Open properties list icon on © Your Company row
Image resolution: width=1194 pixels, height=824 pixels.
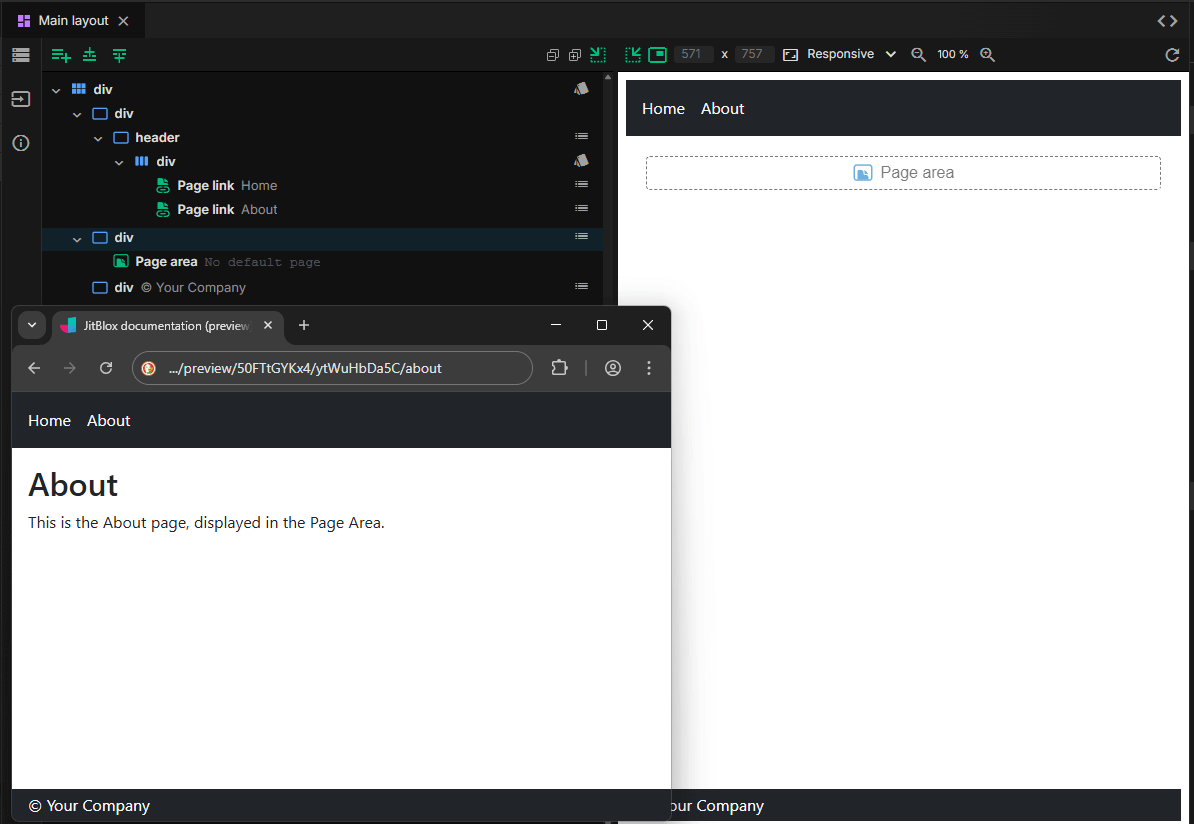click(581, 286)
